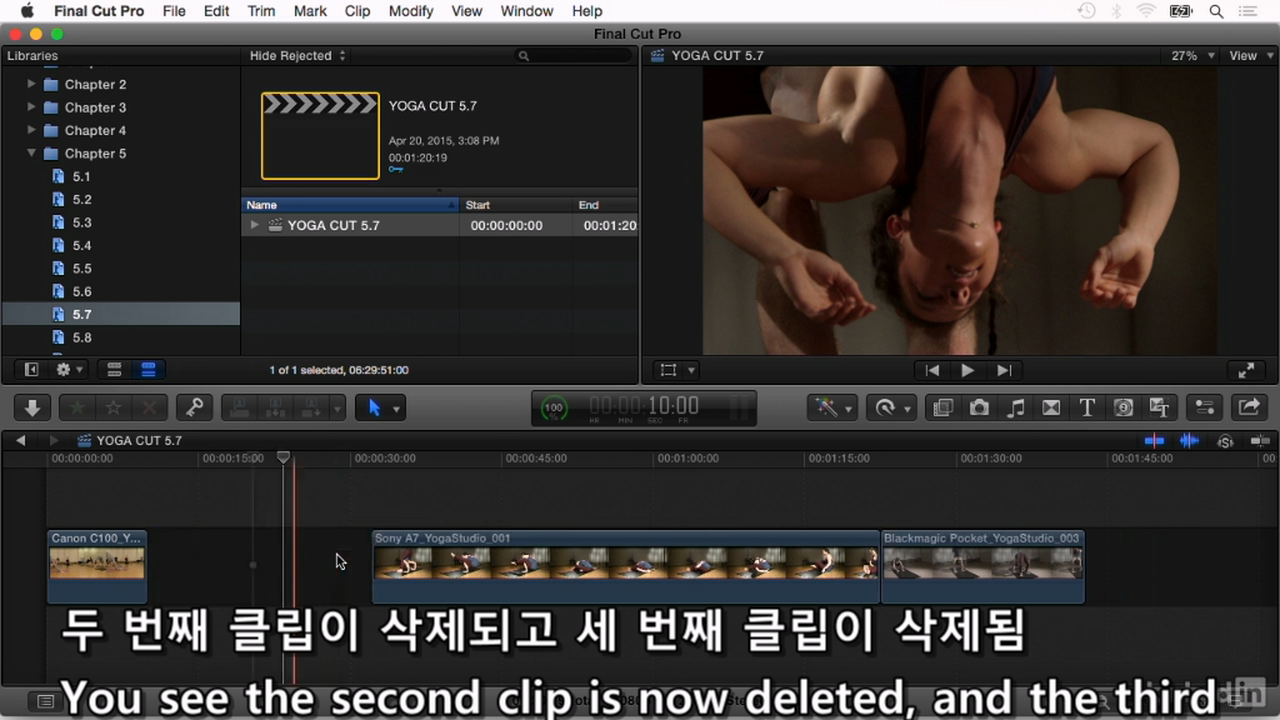Screen dimensions: 1280x720
Task: Show the Photos Browser camera icon
Action: pyautogui.click(x=979, y=408)
